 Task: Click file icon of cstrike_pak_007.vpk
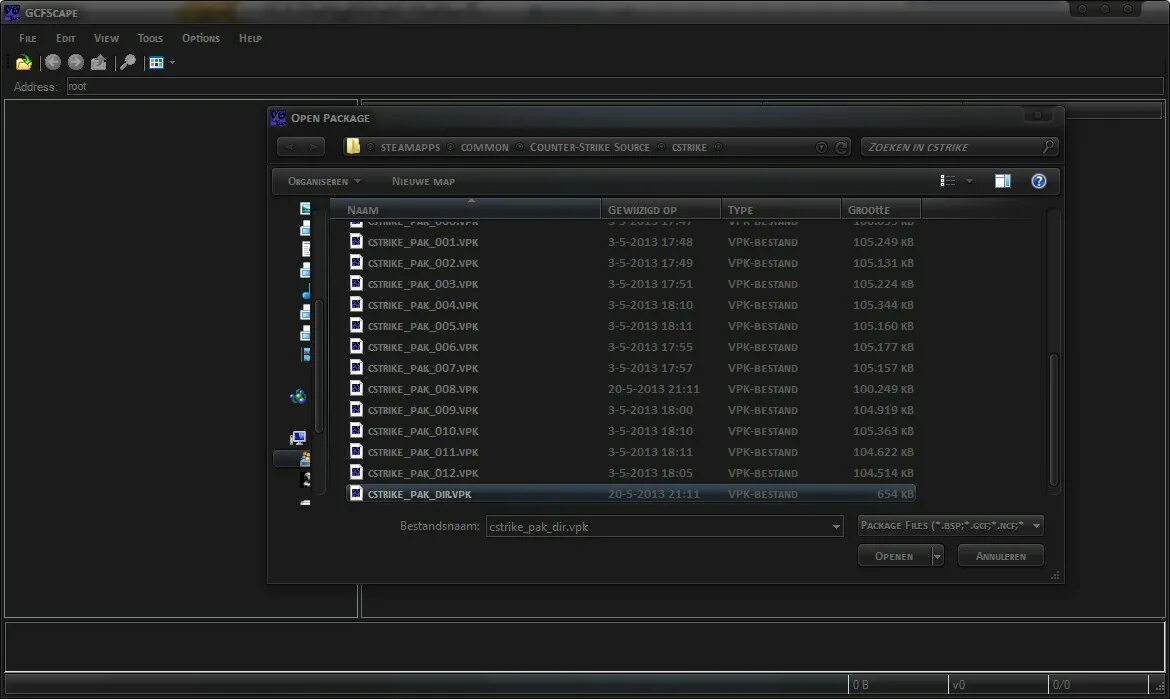point(356,367)
